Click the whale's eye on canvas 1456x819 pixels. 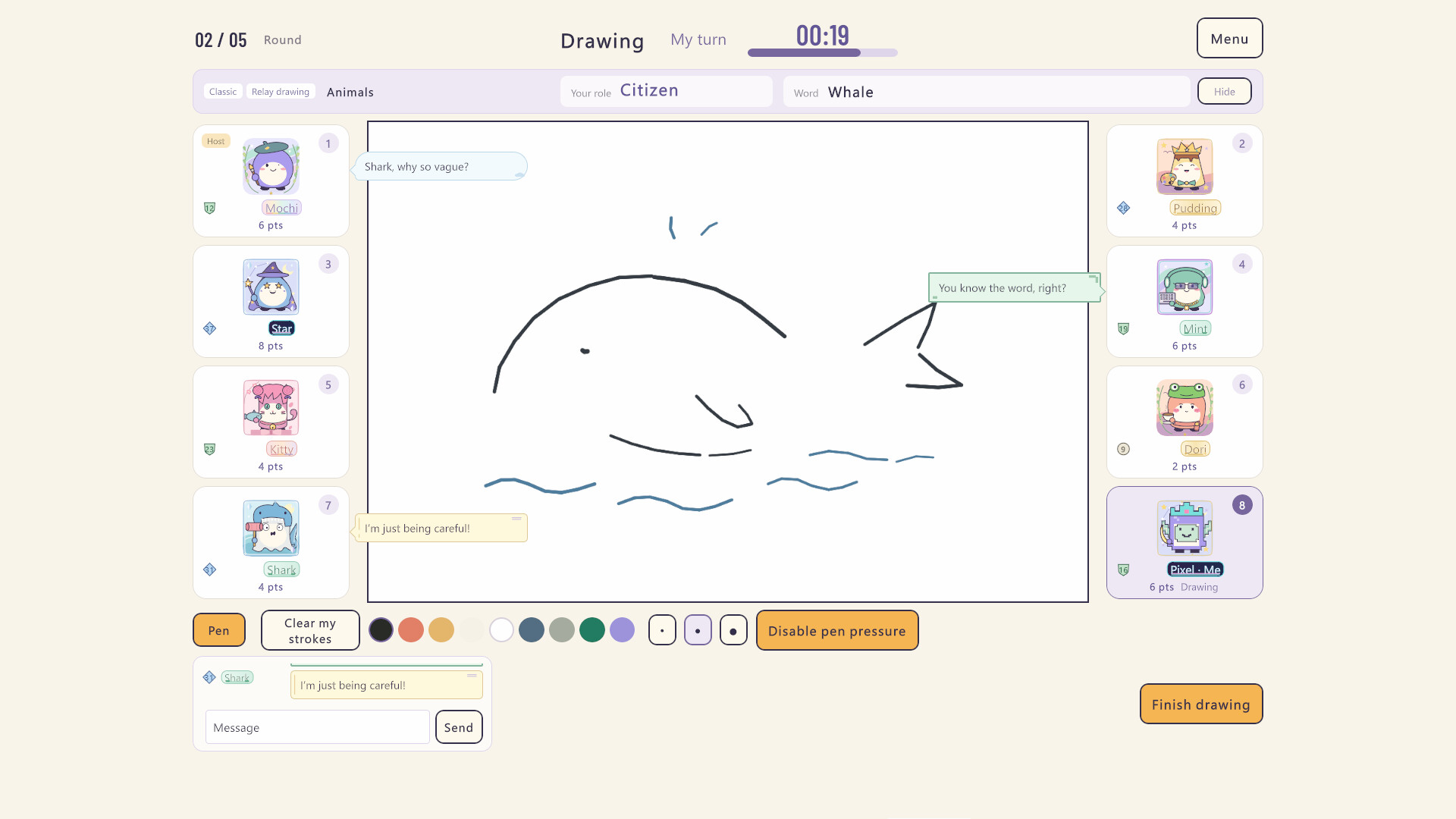point(585,350)
